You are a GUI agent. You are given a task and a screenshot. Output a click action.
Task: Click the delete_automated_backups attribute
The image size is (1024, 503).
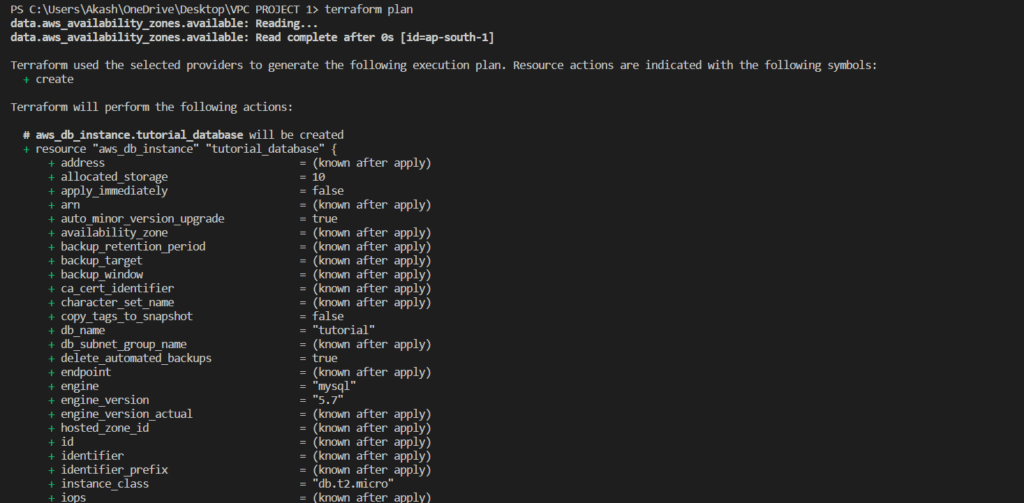[x=136, y=358]
